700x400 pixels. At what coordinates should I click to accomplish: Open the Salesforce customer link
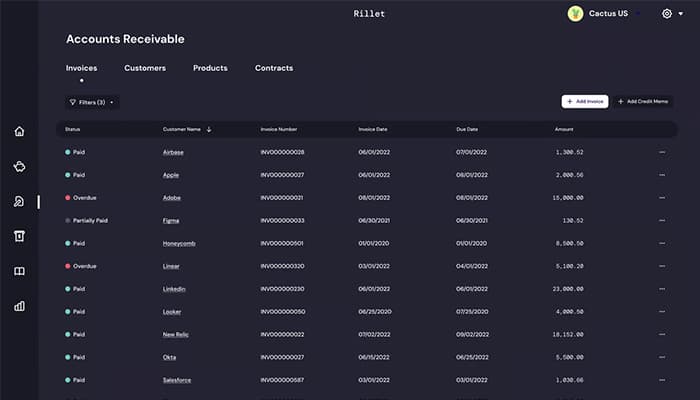(x=177, y=380)
